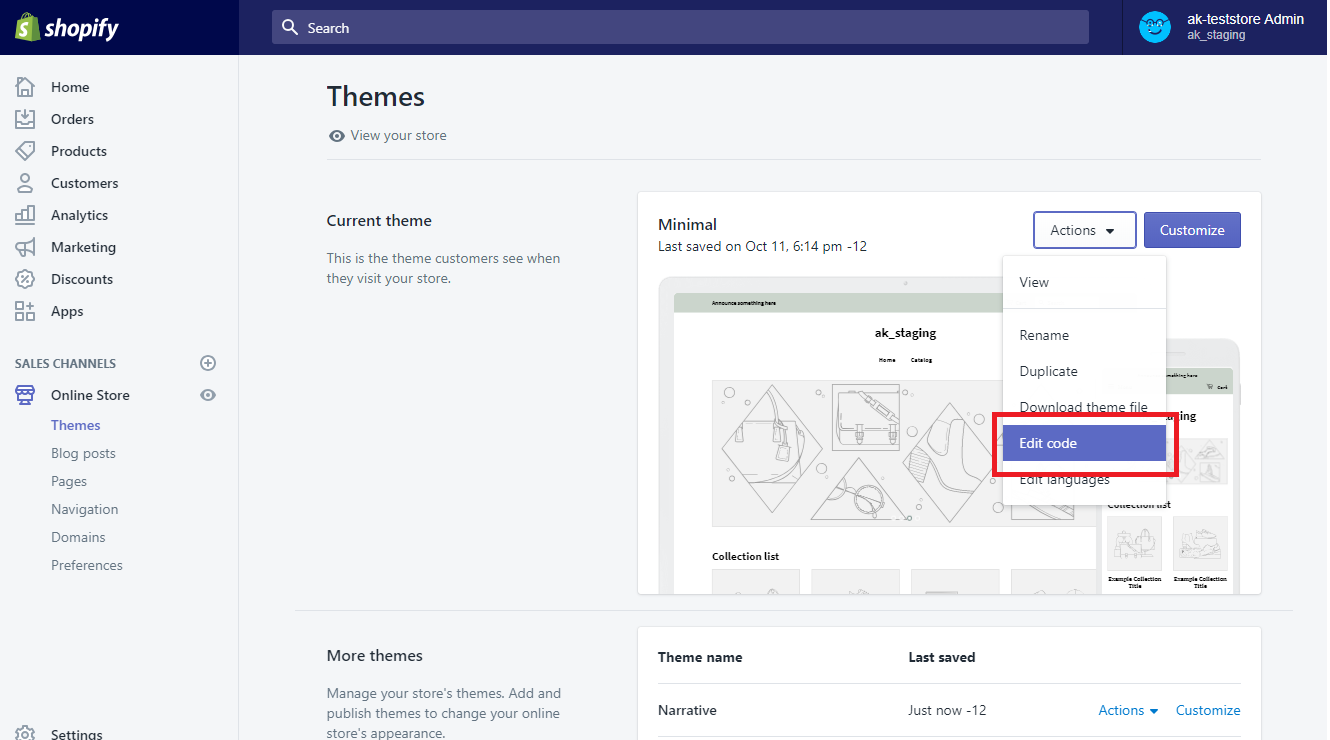1330x740 pixels.
Task: Select Preferences under Online Store
Action: (x=87, y=565)
